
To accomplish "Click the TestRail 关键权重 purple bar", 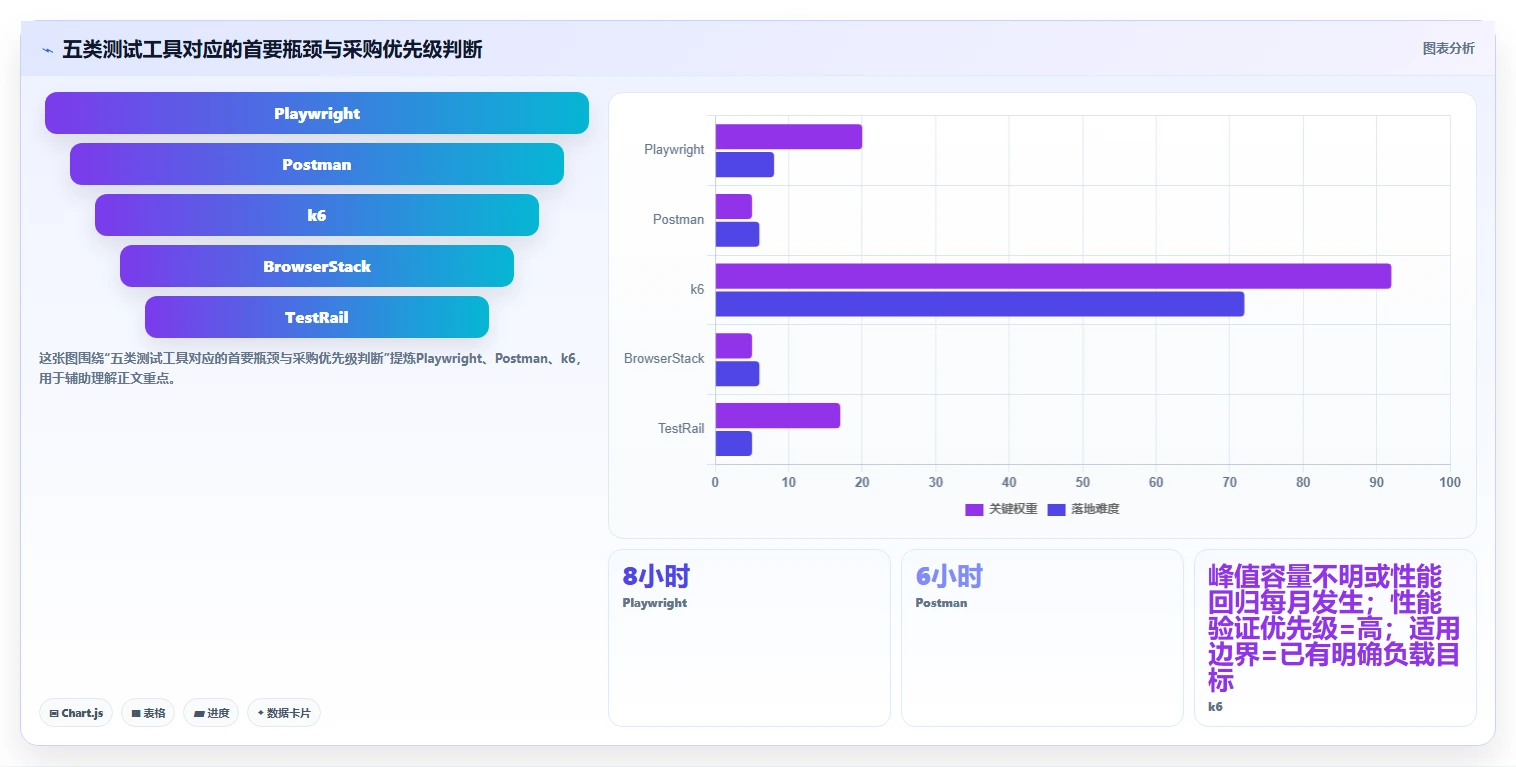I will coord(777,415).
